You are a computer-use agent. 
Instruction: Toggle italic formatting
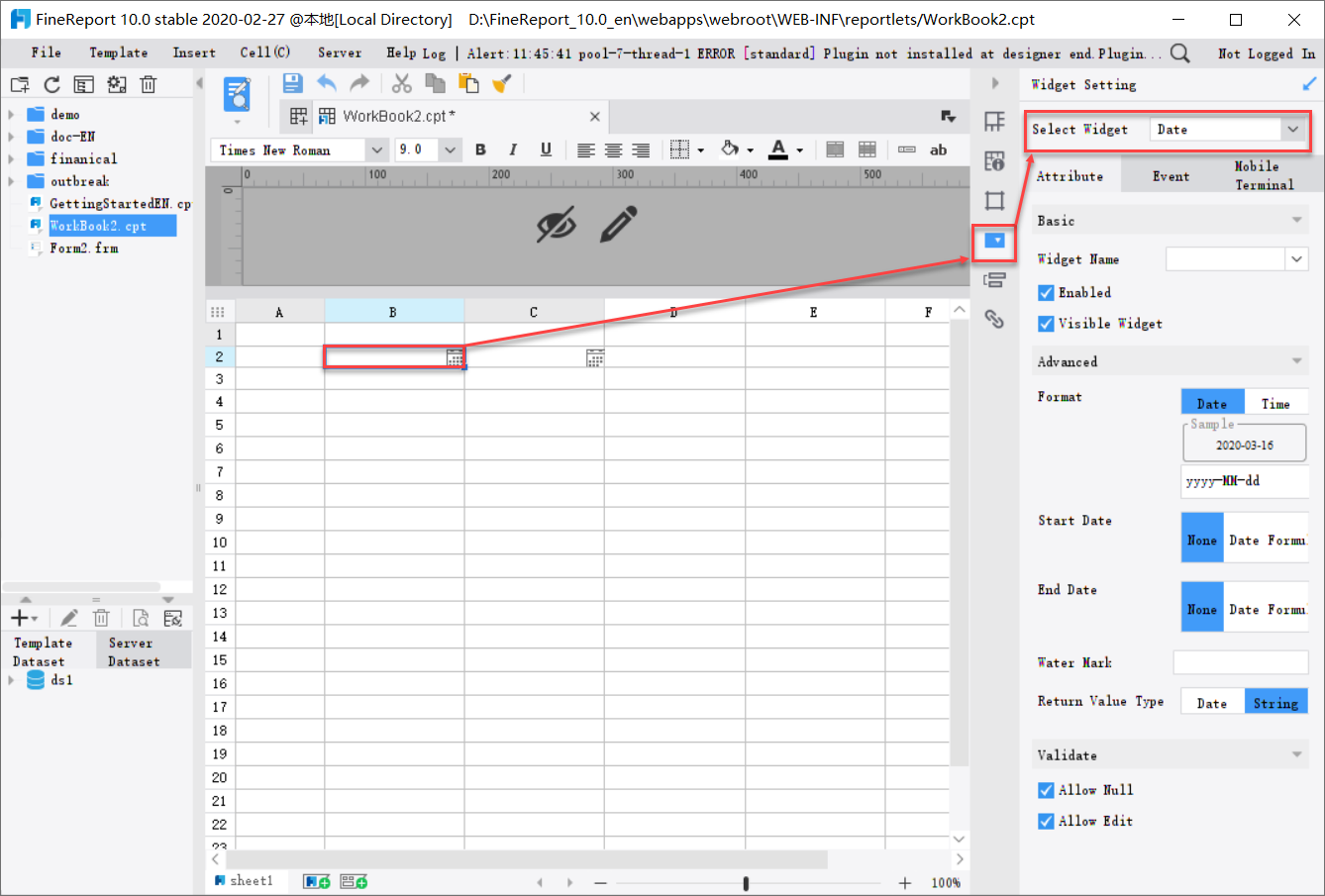513,149
